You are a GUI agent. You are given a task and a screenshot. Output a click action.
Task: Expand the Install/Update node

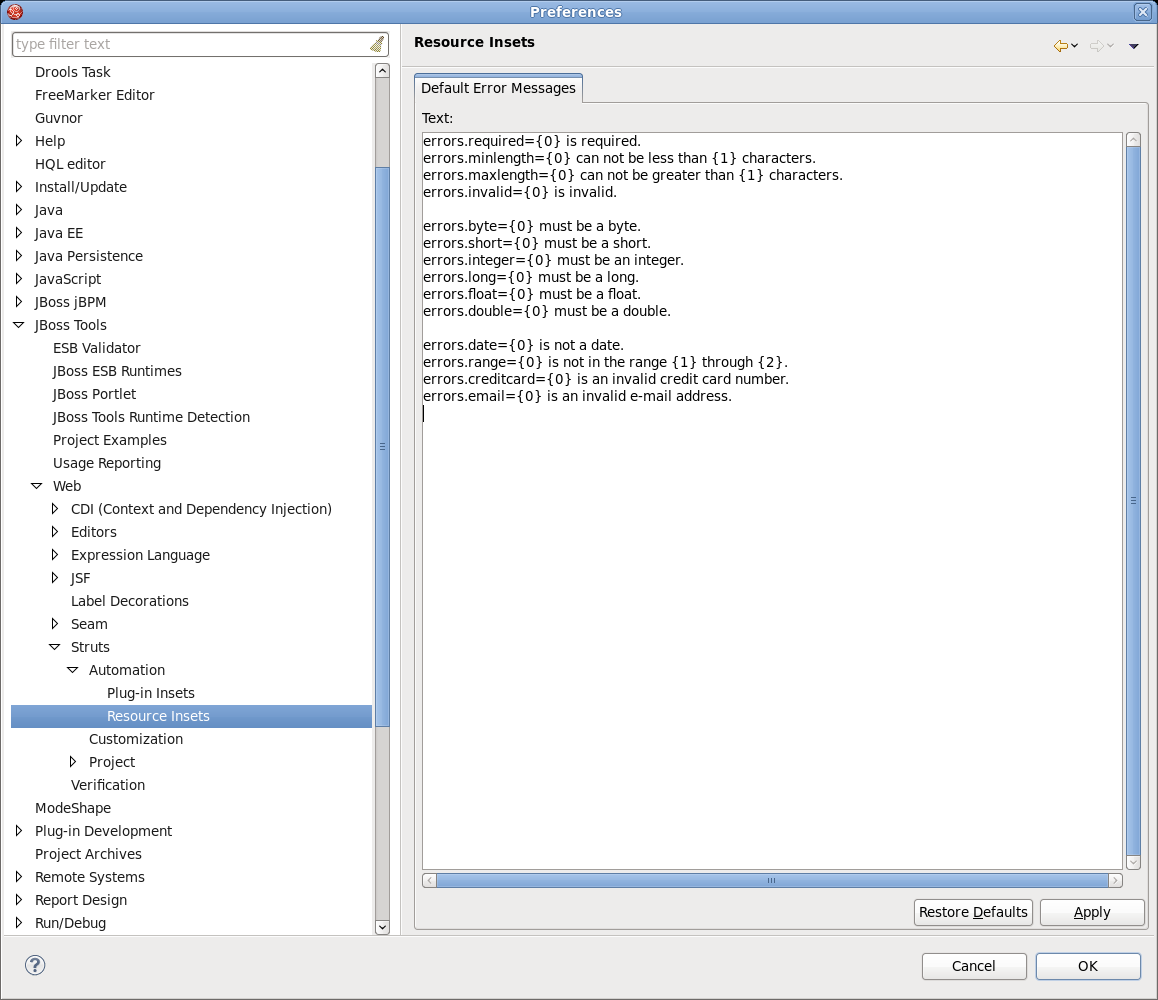click(19, 187)
